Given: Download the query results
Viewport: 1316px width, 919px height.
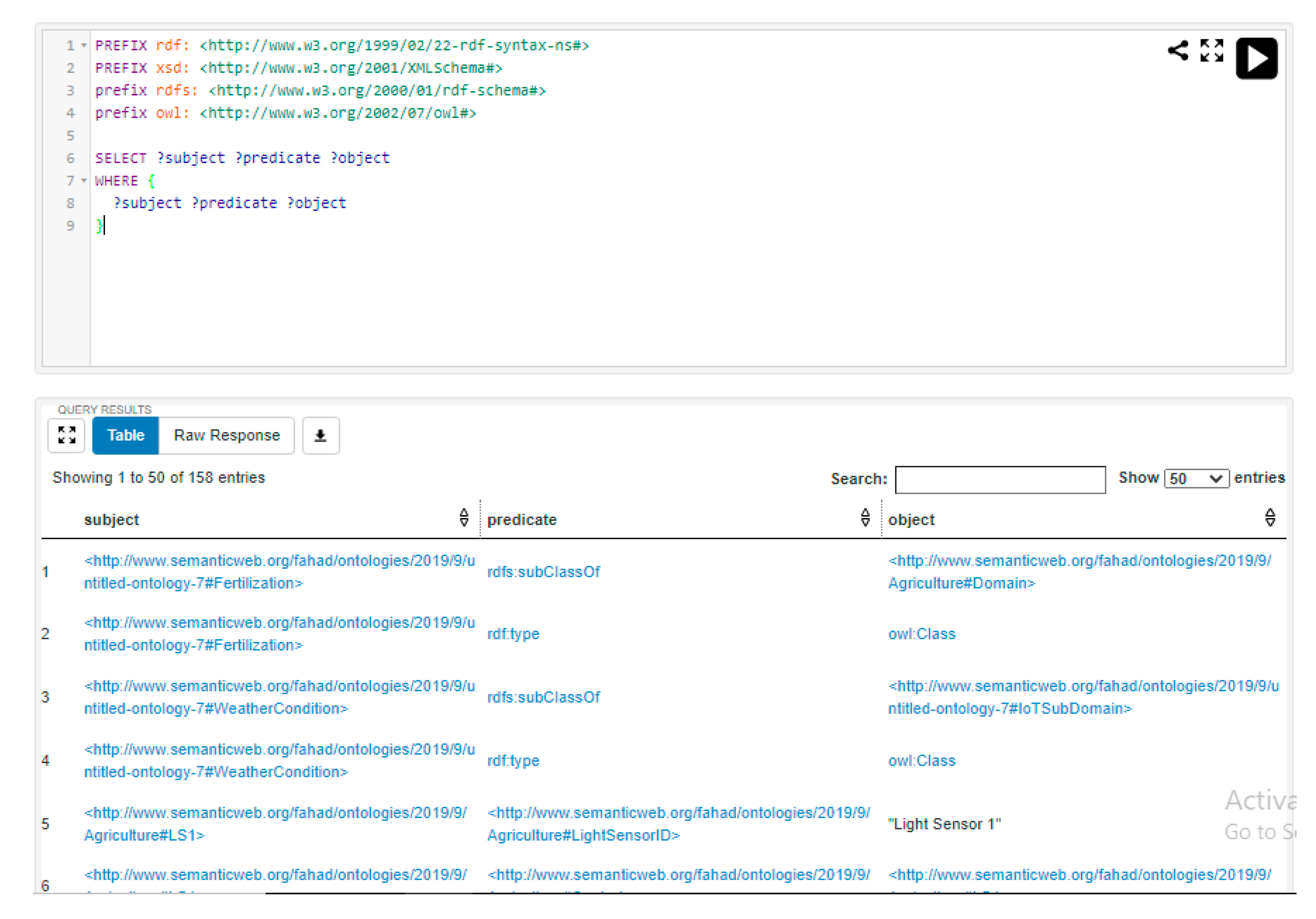Looking at the screenshot, I should [320, 435].
